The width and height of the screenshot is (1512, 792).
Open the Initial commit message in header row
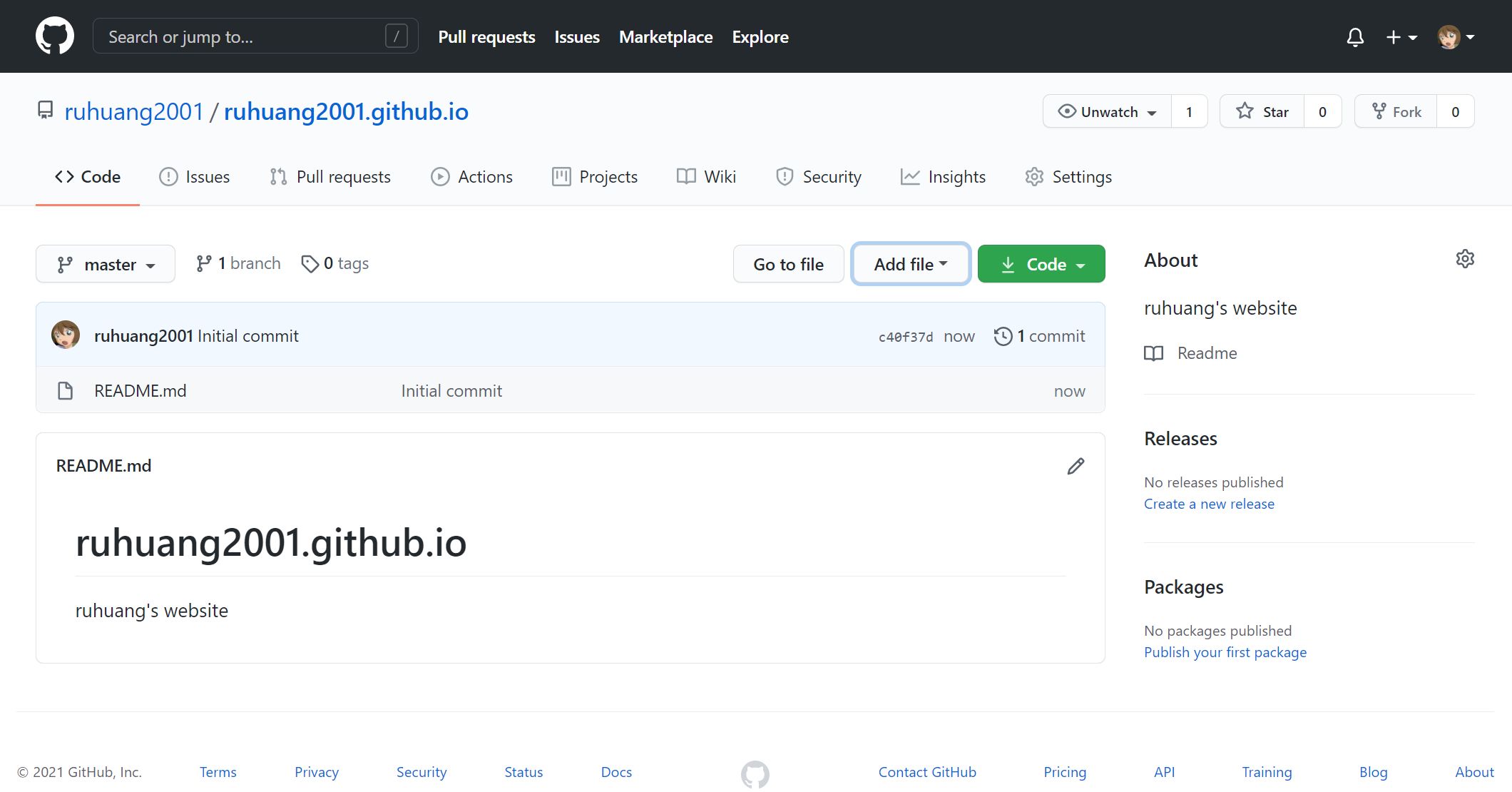click(x=248, y=336)
